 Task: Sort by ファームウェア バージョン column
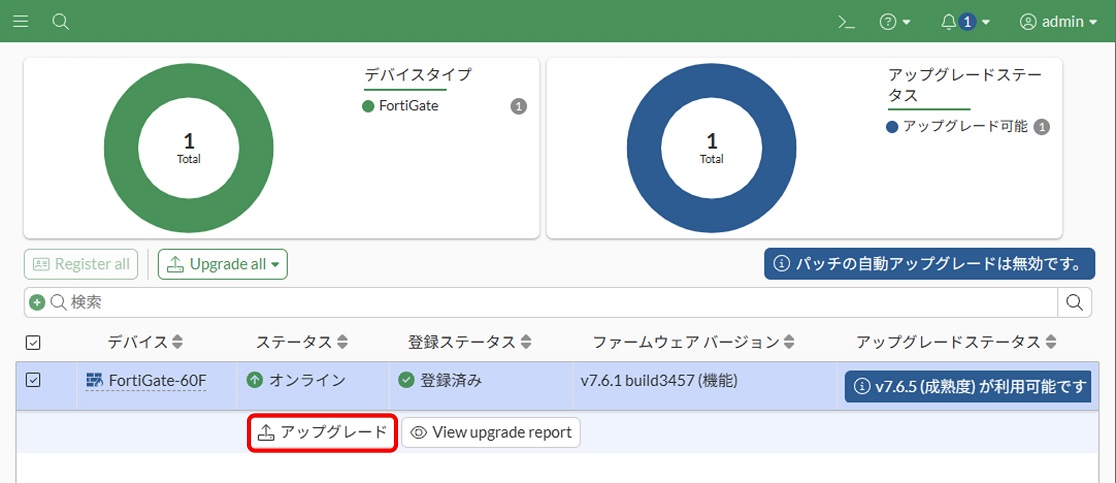click(x=694, y=343)
